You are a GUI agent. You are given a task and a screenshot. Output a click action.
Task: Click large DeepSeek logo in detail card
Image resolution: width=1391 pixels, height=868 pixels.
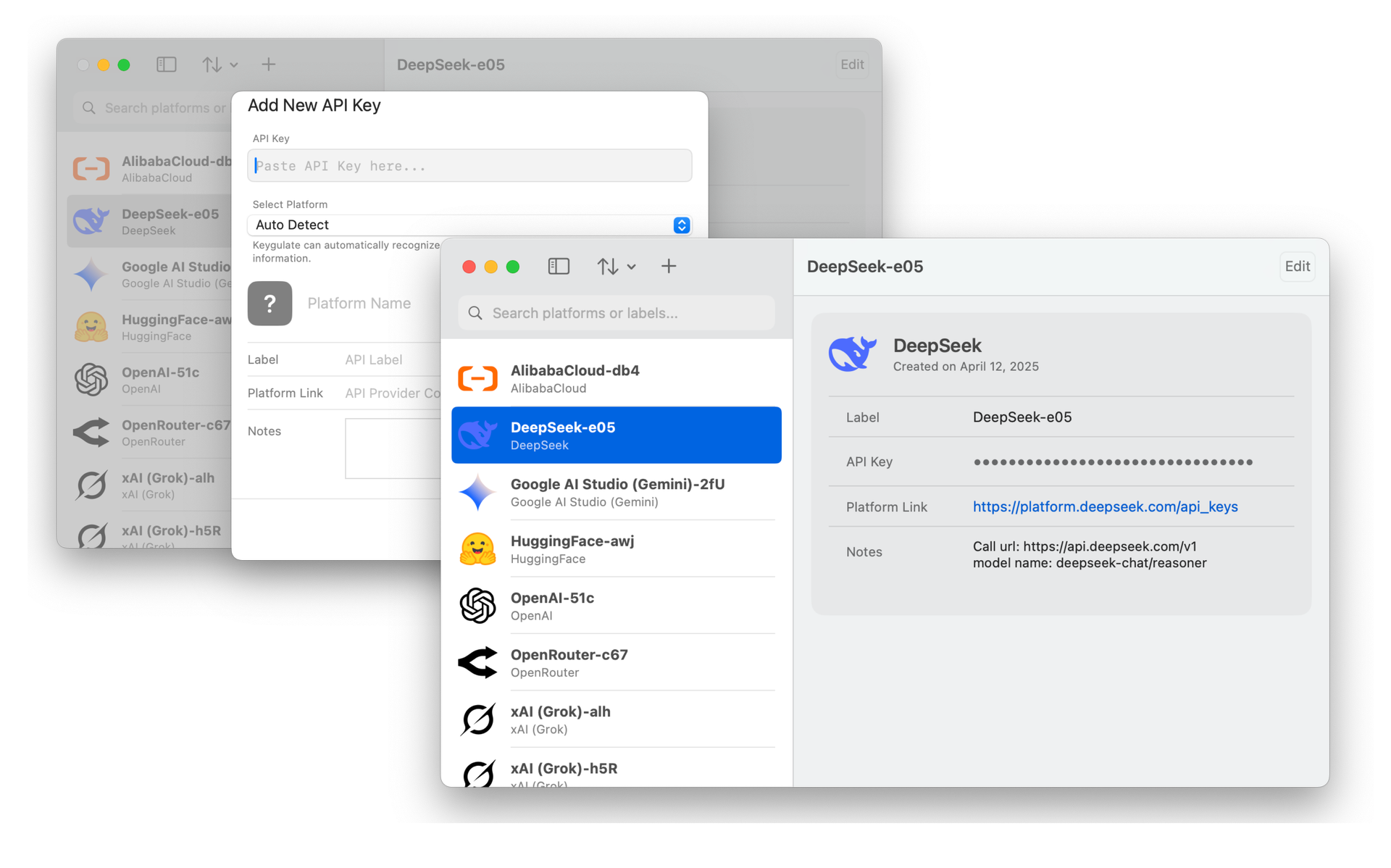[853, 354]
